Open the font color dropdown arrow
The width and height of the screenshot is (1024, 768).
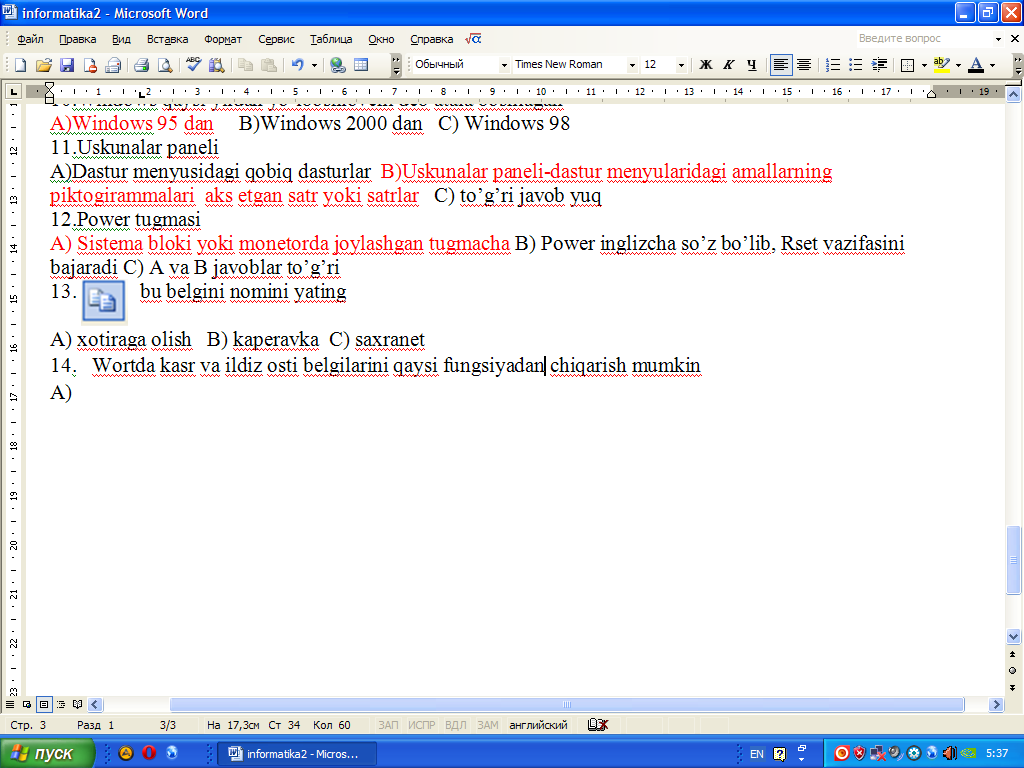coord(993,65)
